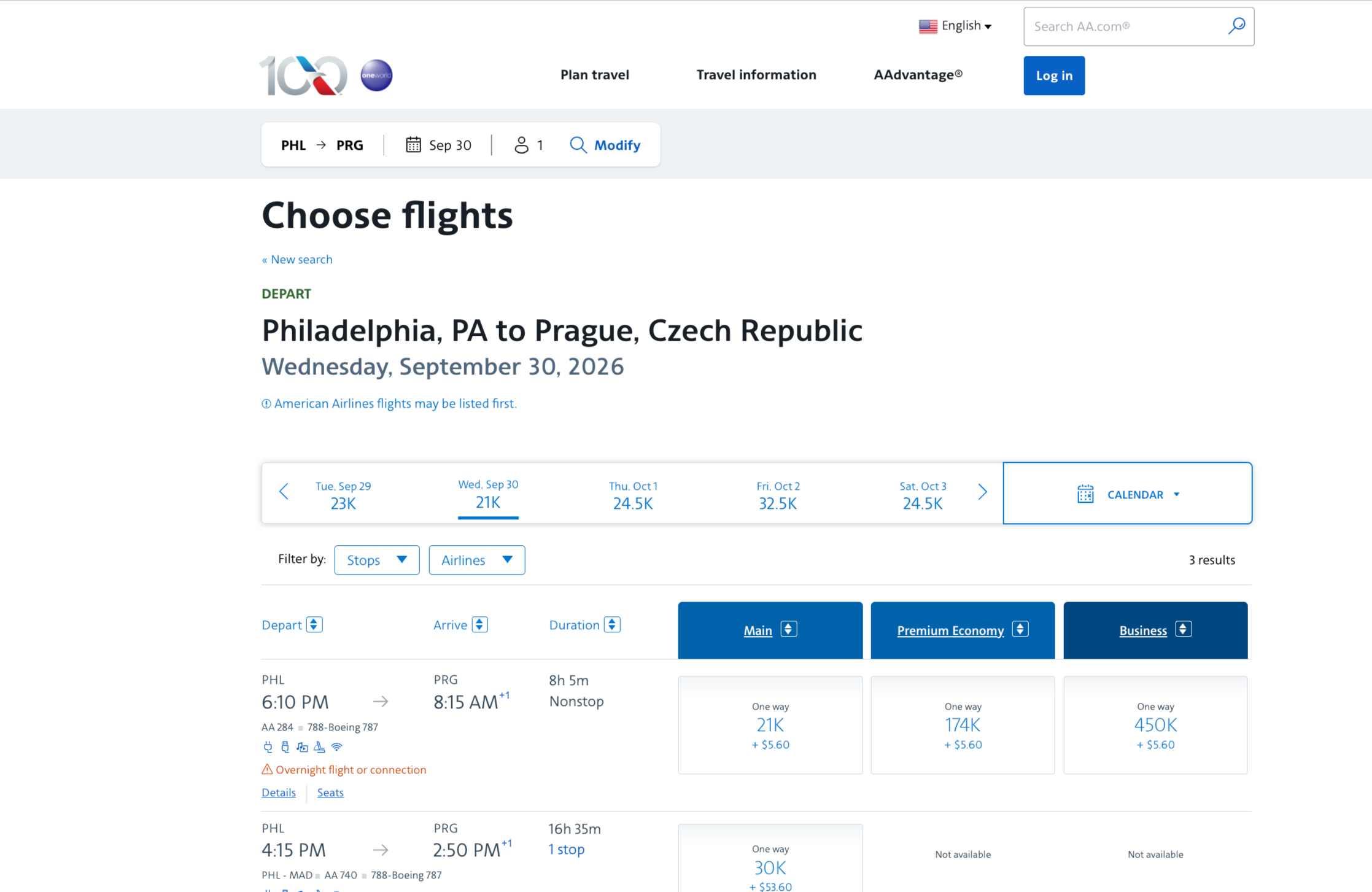Open the CALENDAR view dropdown
The width and height of the screenshot is (1372, 892).
1128,494
